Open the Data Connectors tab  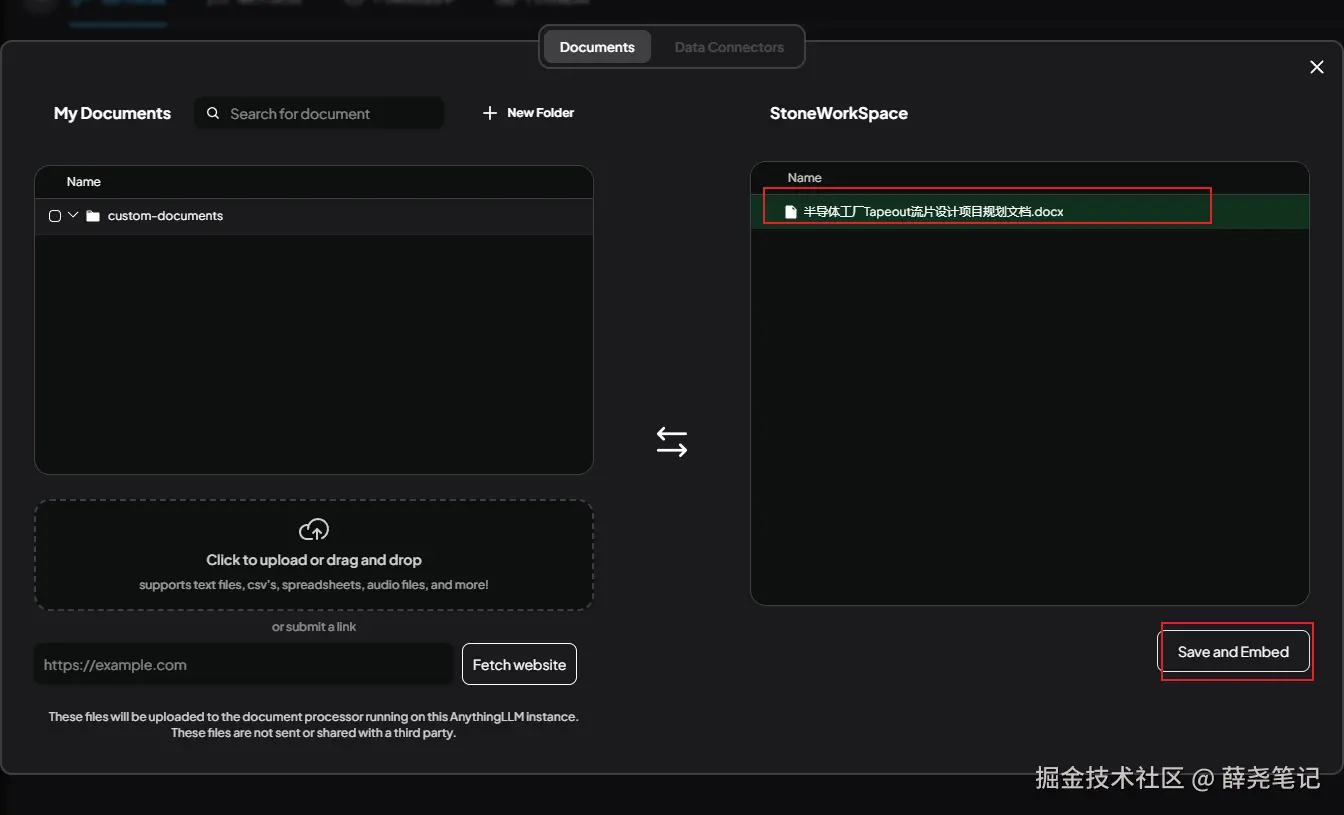coord(729,47)
